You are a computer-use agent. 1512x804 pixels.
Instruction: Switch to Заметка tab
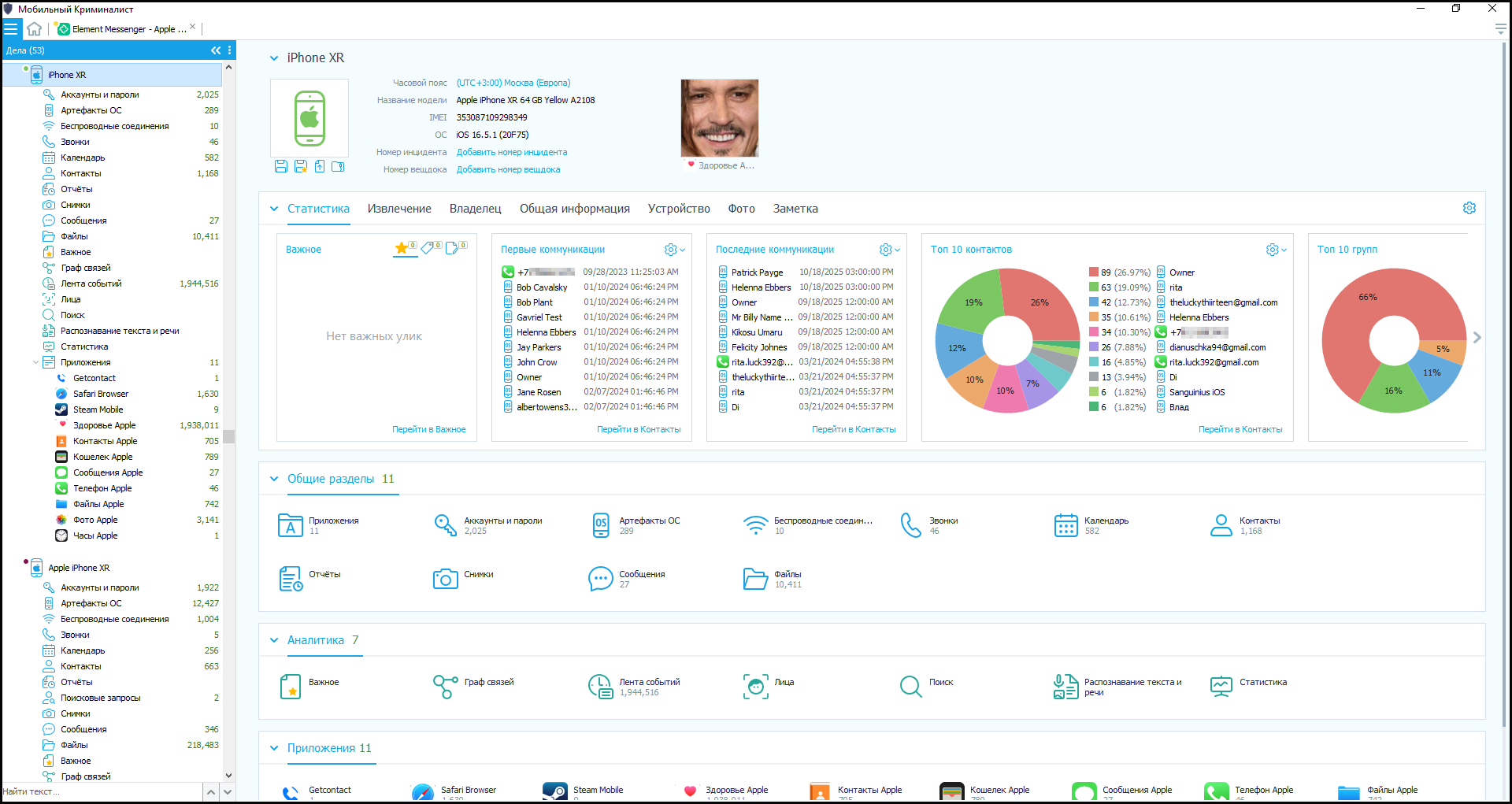pyautogui.click(x=795, y=209)
